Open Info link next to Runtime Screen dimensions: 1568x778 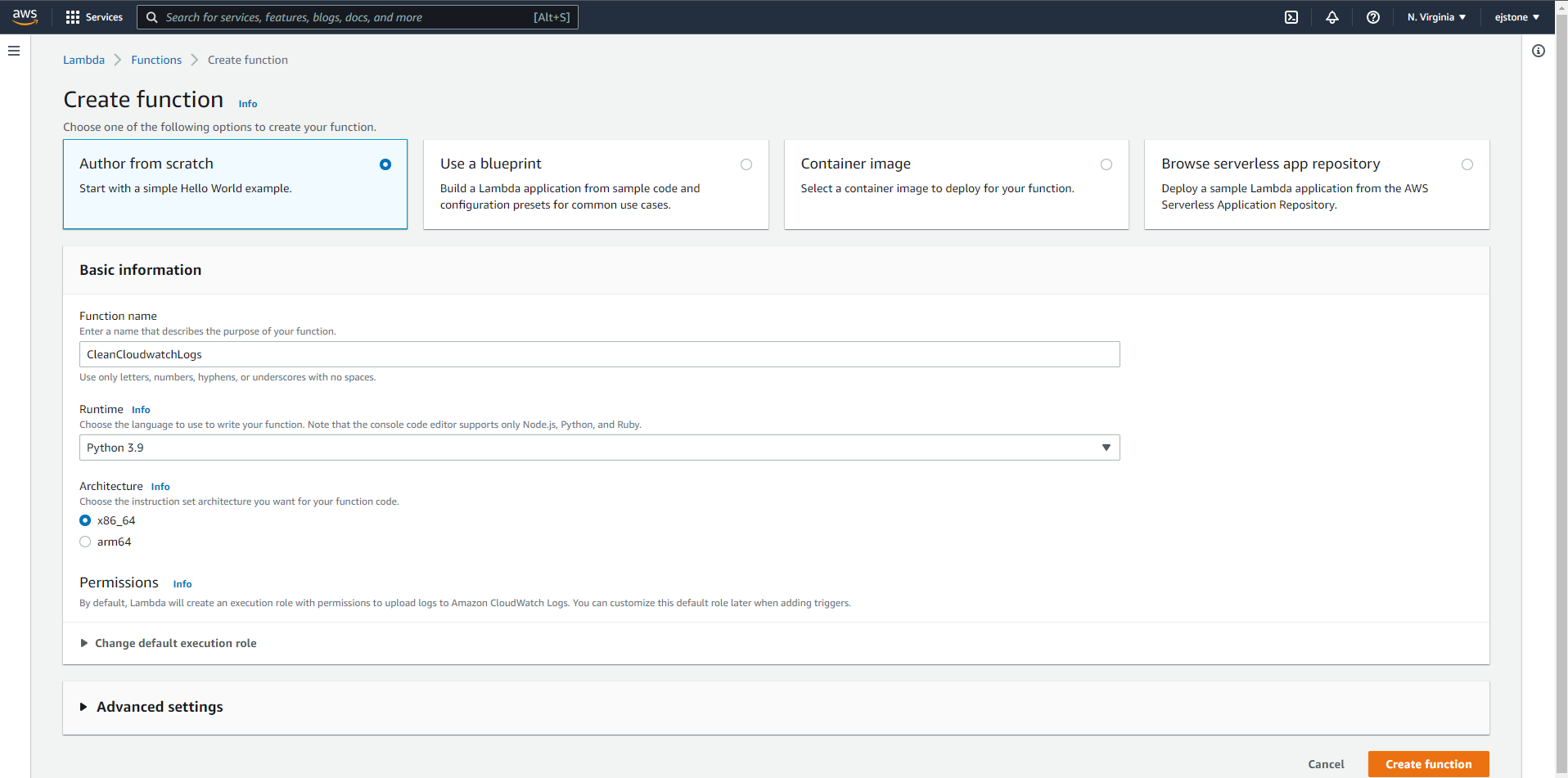[141, 410]
